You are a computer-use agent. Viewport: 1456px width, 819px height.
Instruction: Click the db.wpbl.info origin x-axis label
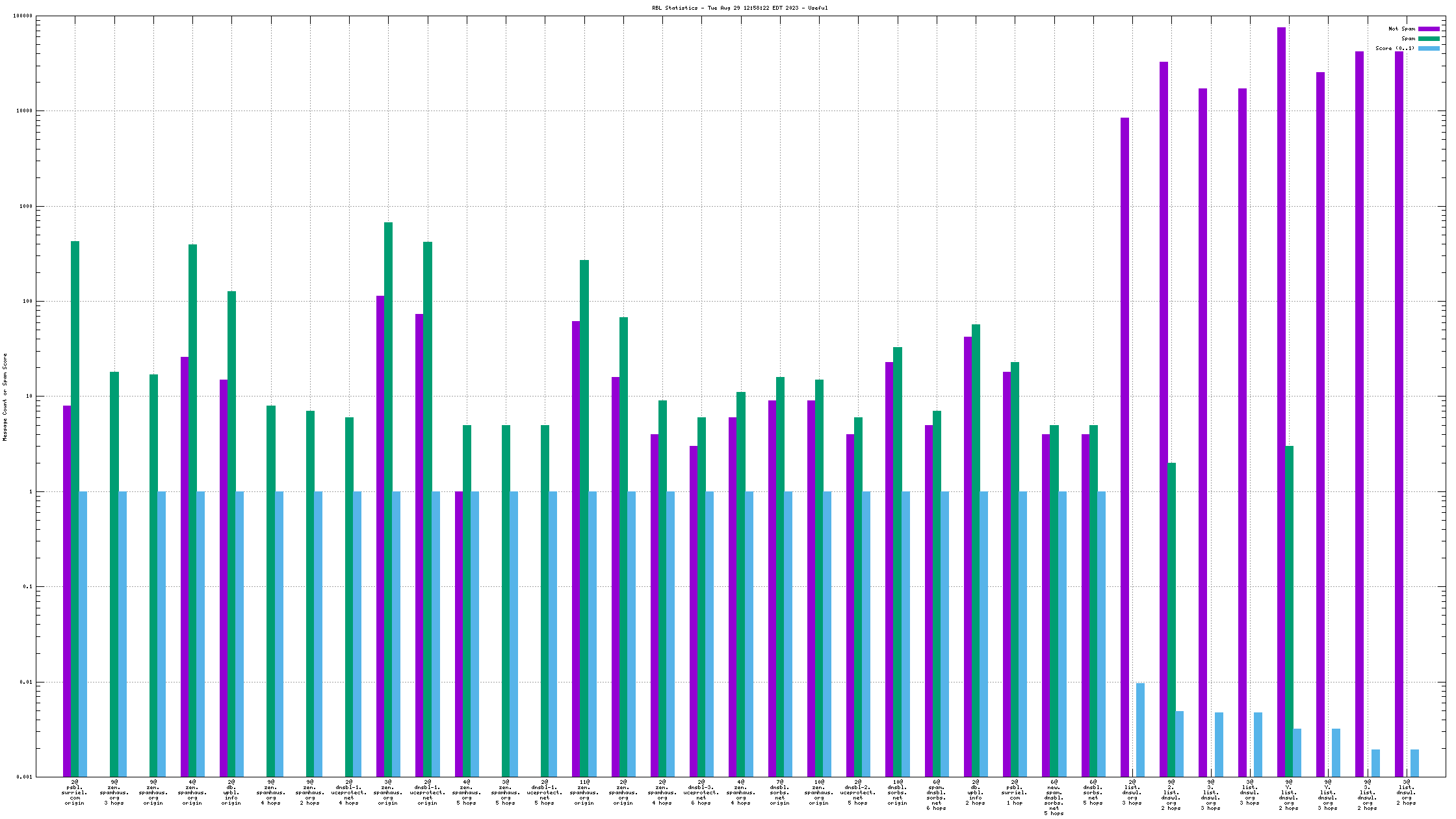(x=231, y=792)
